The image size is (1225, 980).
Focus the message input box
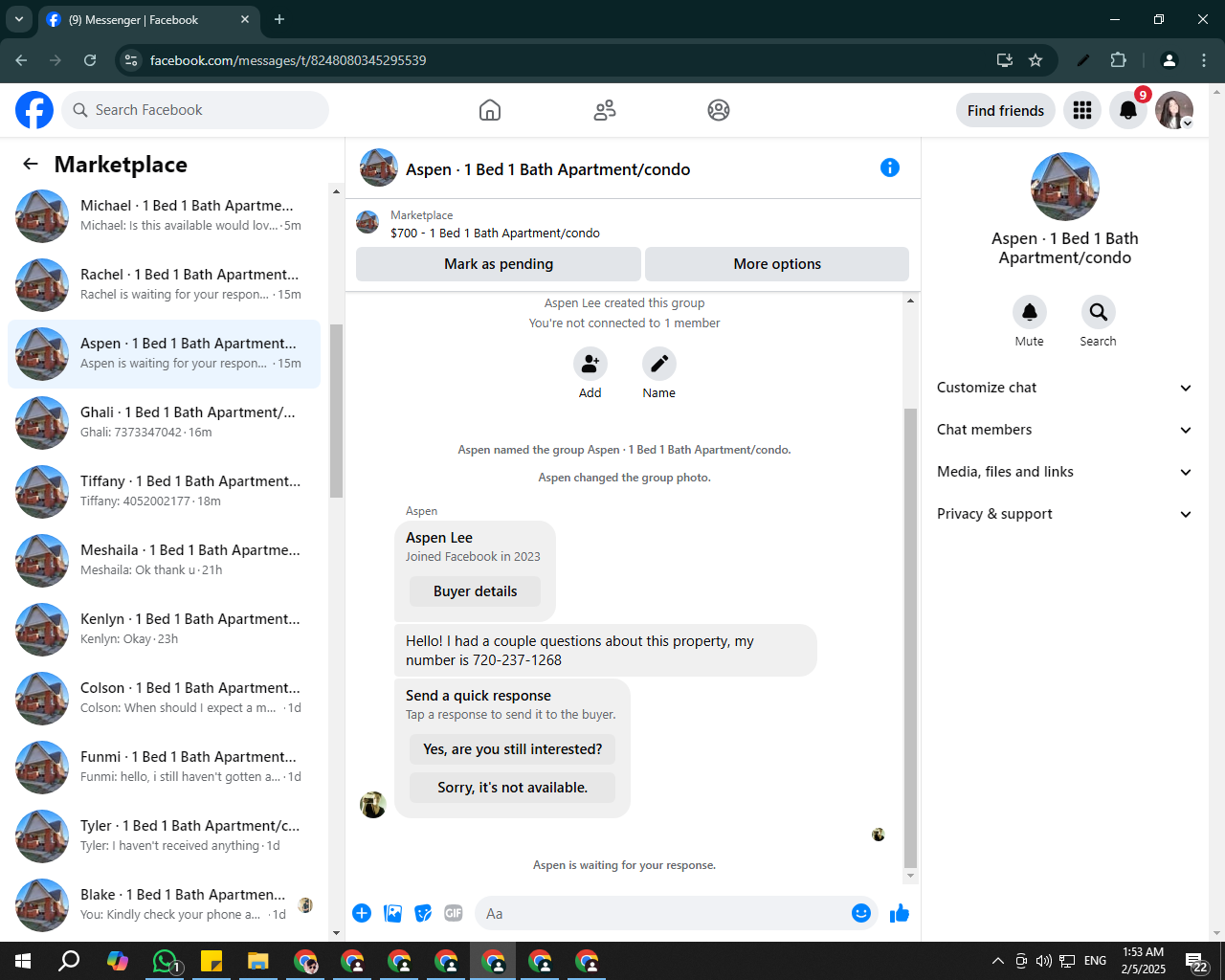coord(665,913)
